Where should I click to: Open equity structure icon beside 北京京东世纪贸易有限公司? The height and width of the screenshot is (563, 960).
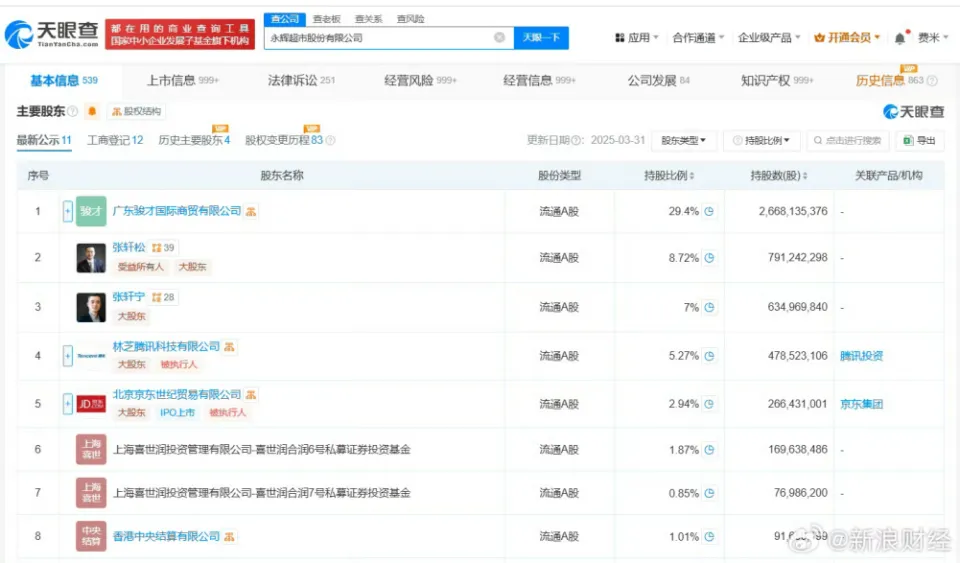[251, 395]
